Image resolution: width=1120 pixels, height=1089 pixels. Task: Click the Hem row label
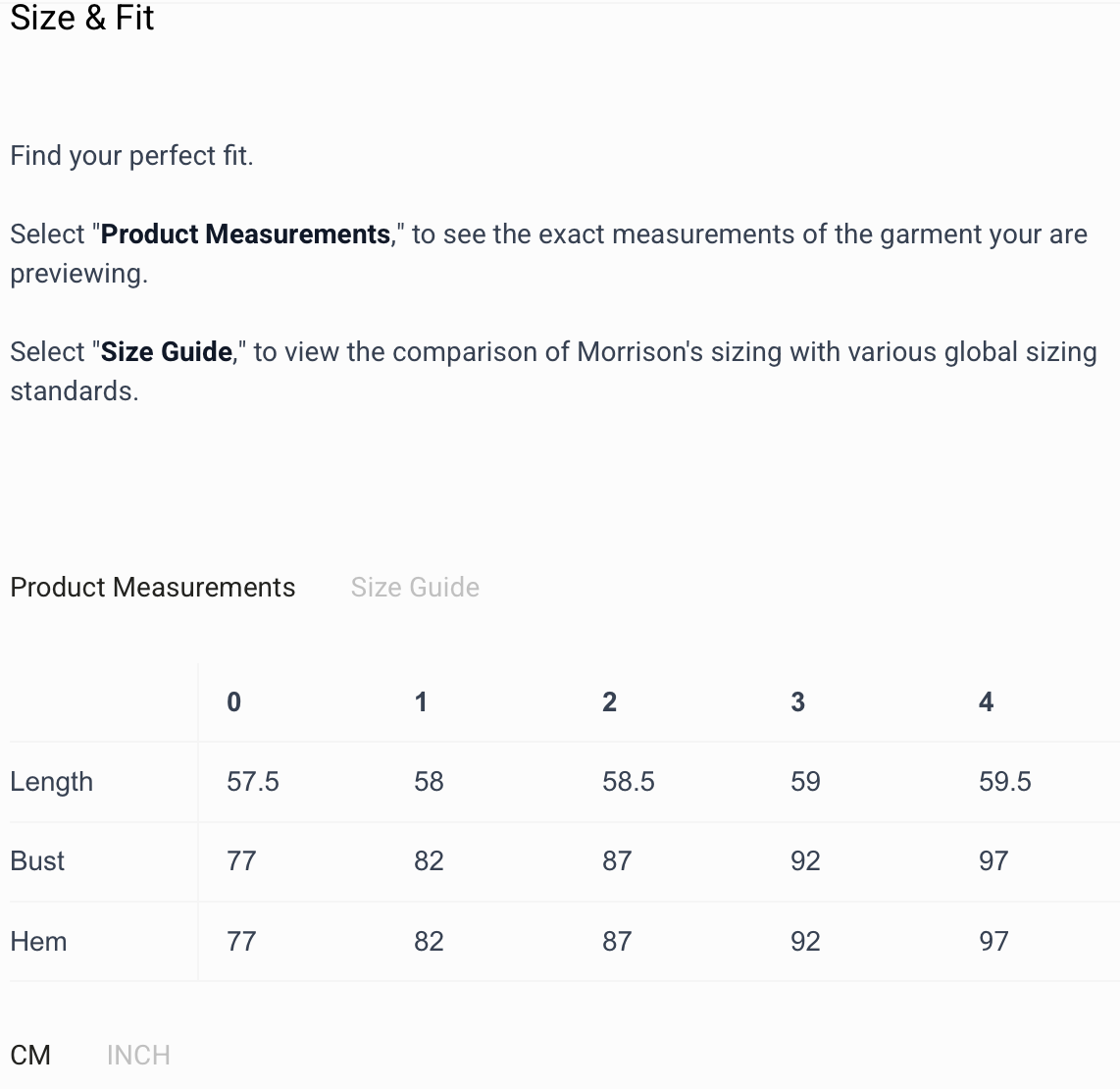[38, 942]
